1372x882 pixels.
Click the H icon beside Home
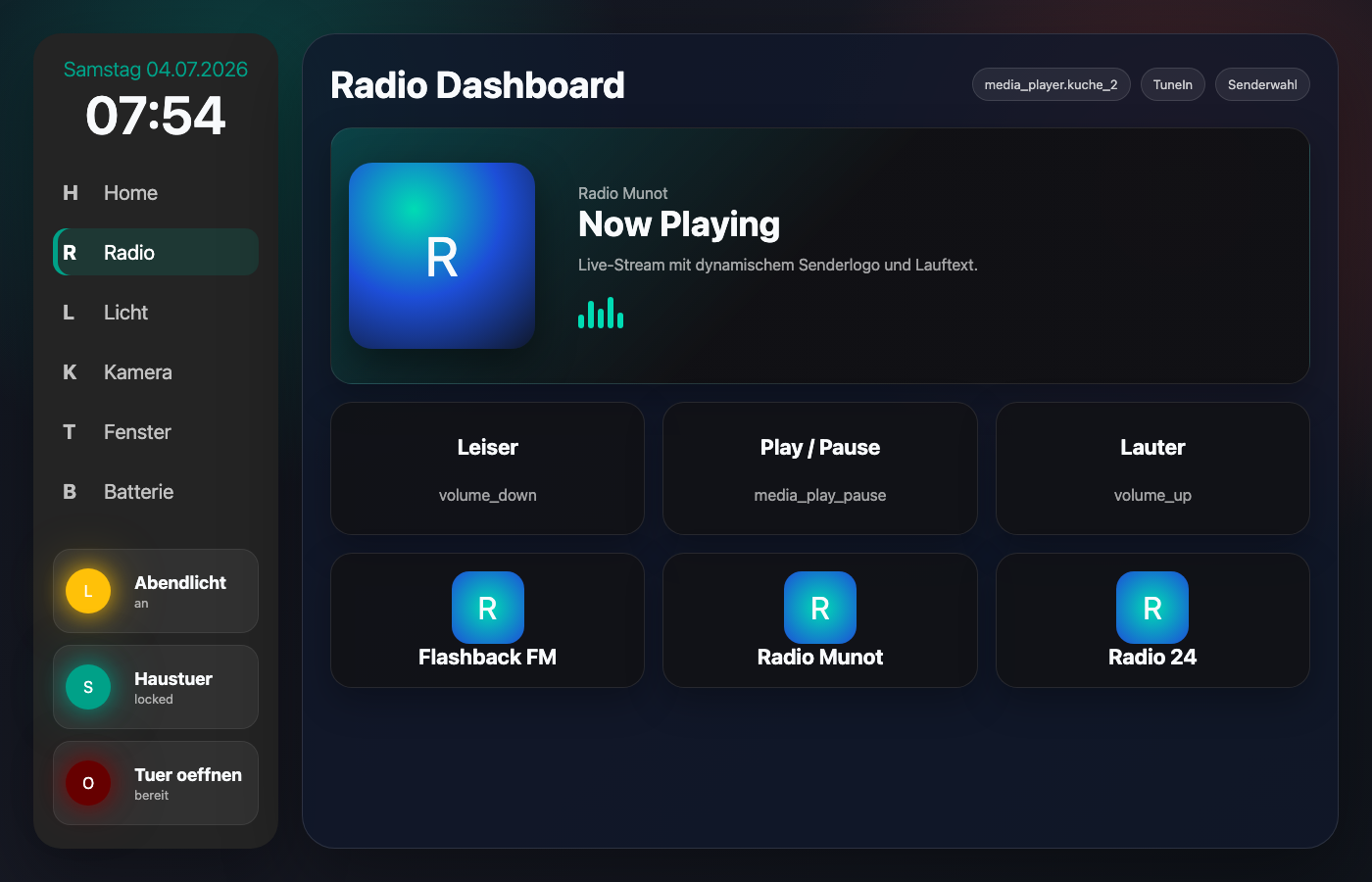(x=71, y=193)
